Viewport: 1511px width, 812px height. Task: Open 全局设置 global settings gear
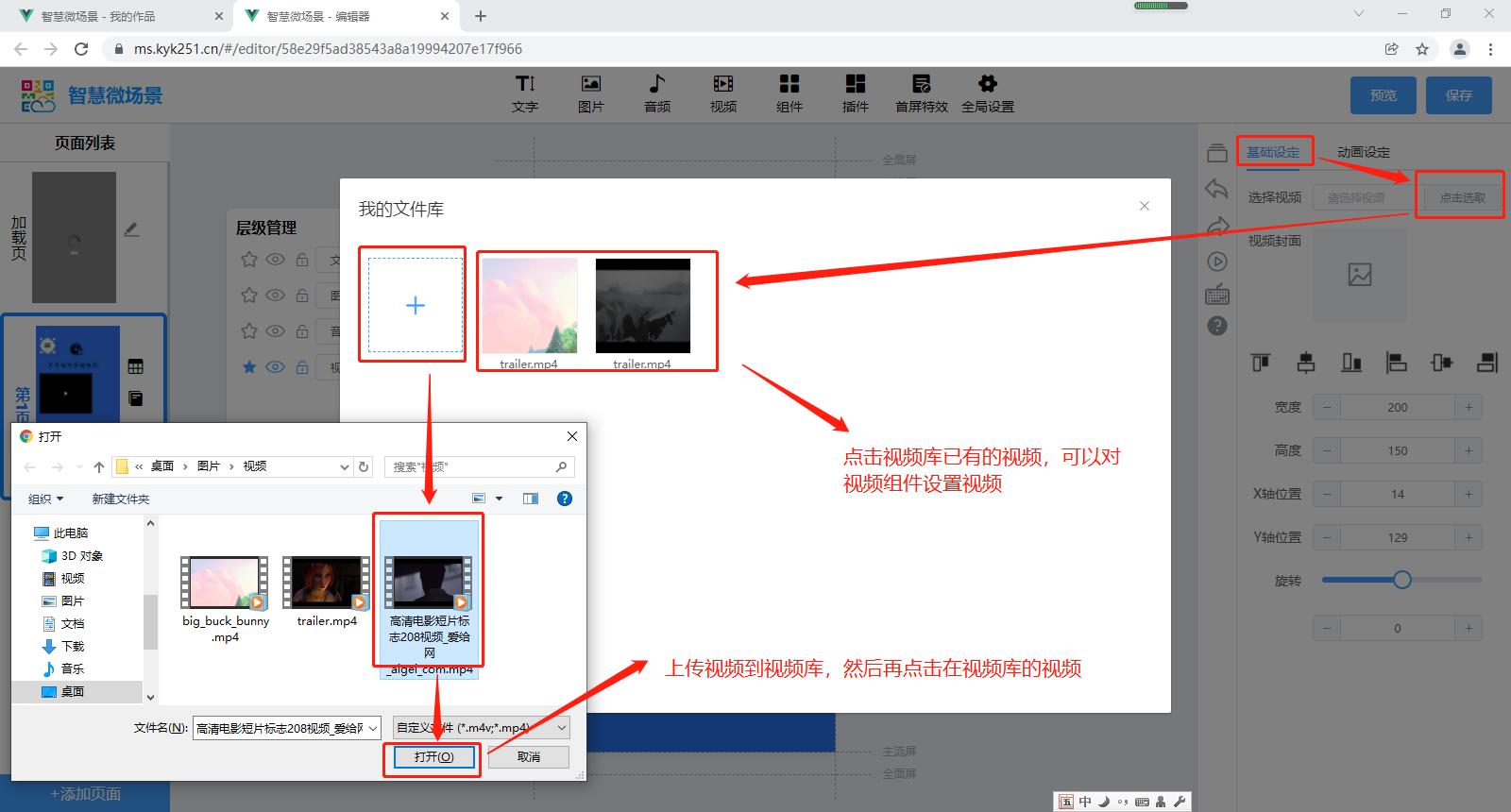(988, 93)
